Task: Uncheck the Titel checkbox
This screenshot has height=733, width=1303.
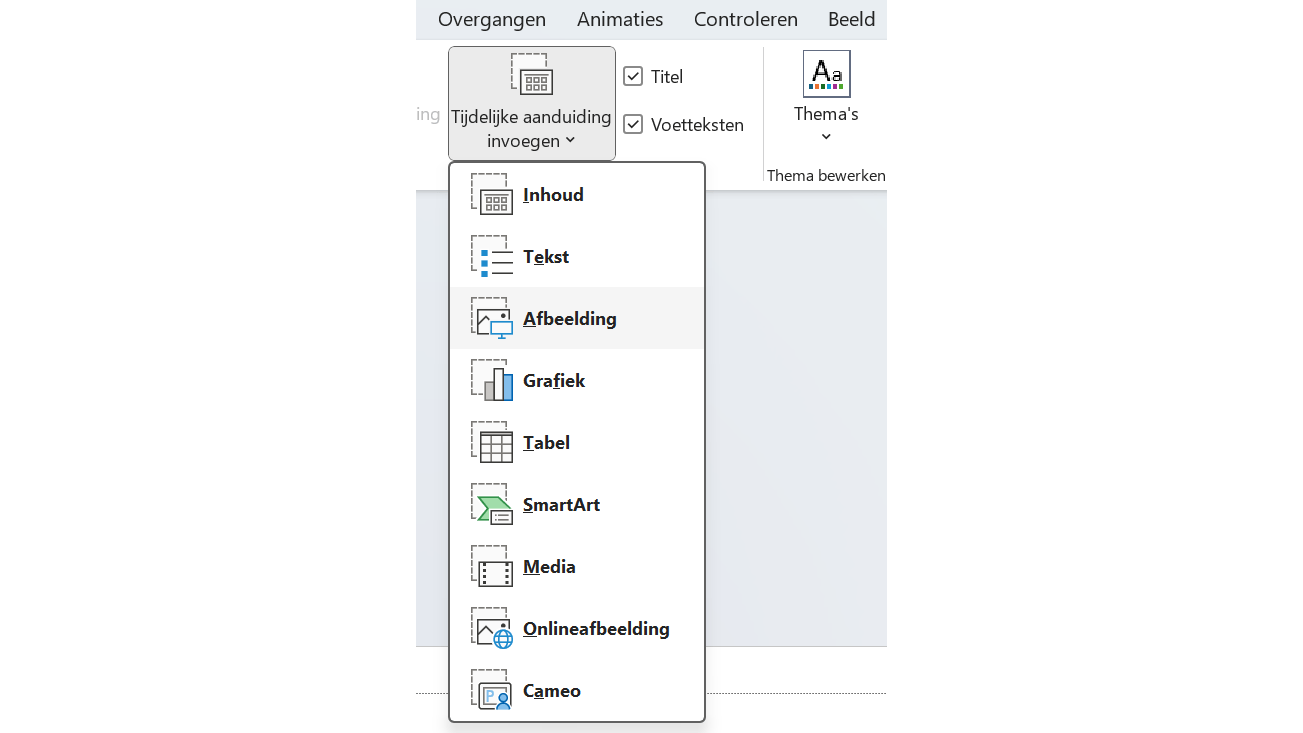Action: click(633, 76)
